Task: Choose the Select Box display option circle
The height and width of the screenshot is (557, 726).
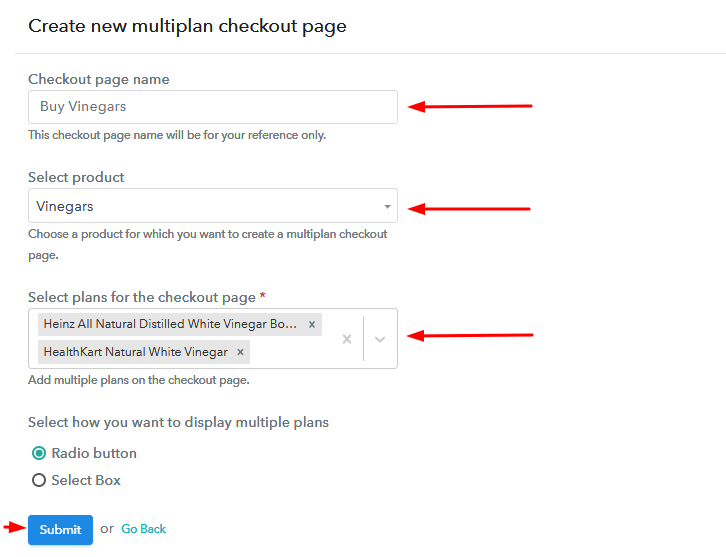Action: [39, 480]
